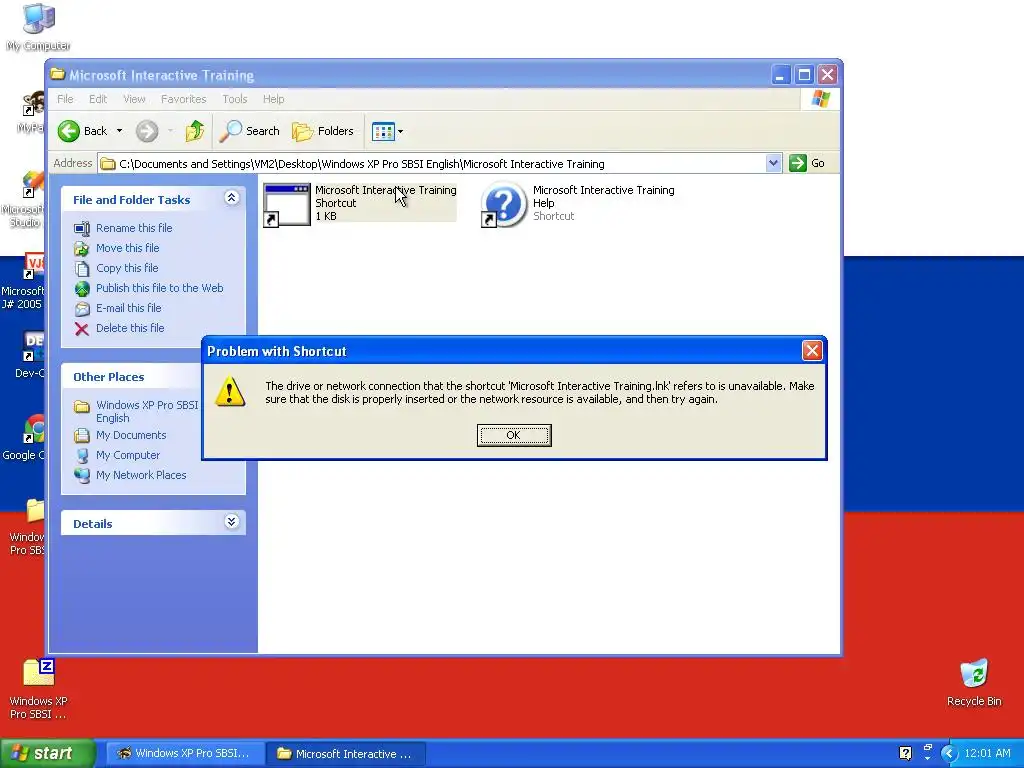
Task: Open the Help menu
Action: point(274,99)
